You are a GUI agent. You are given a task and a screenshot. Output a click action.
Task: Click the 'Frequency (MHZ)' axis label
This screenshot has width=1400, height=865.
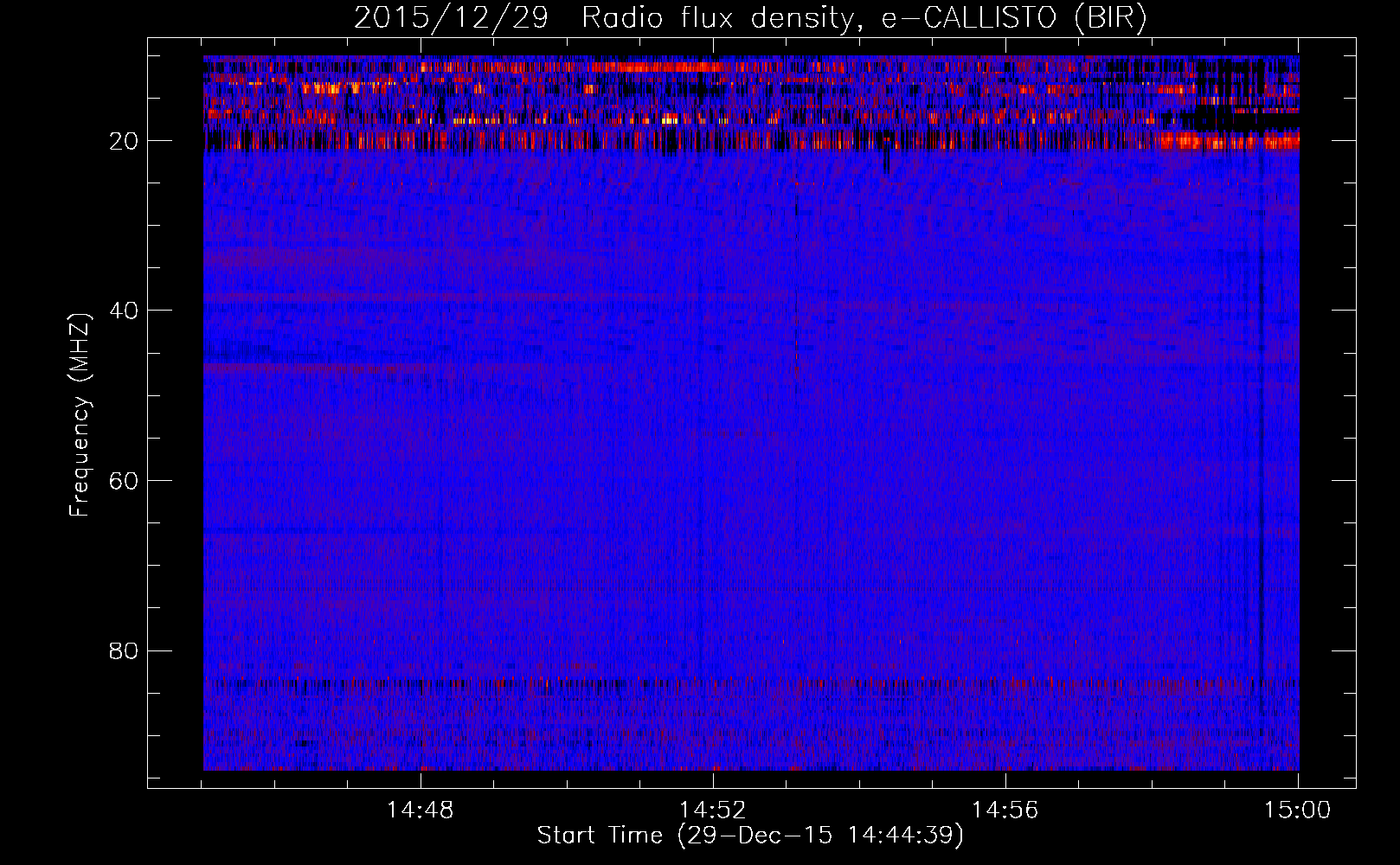80,414
